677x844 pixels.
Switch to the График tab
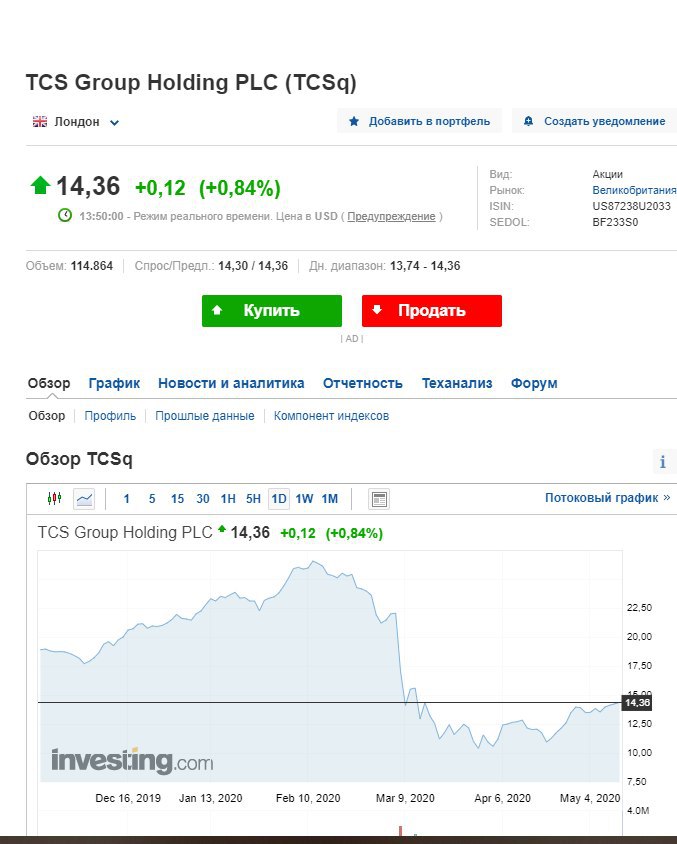(114, 383)
